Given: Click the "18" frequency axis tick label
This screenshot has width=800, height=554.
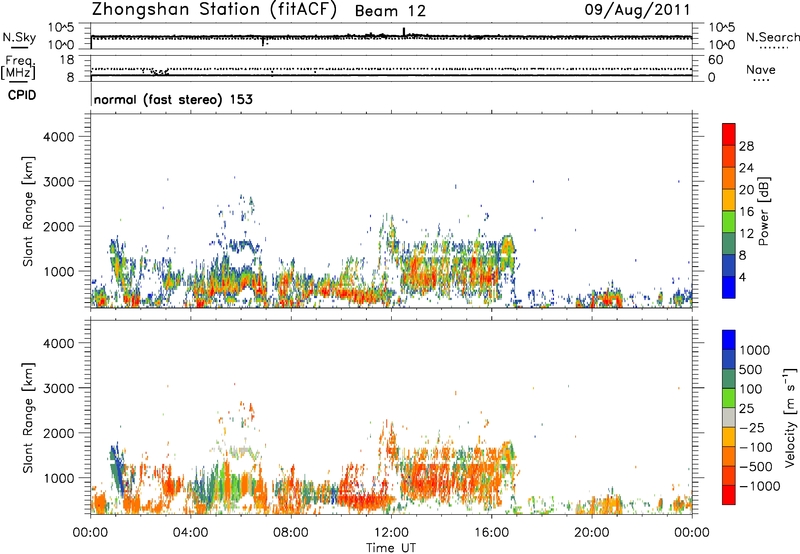Looking at the screenshot, I should click(x=67, y=60).
